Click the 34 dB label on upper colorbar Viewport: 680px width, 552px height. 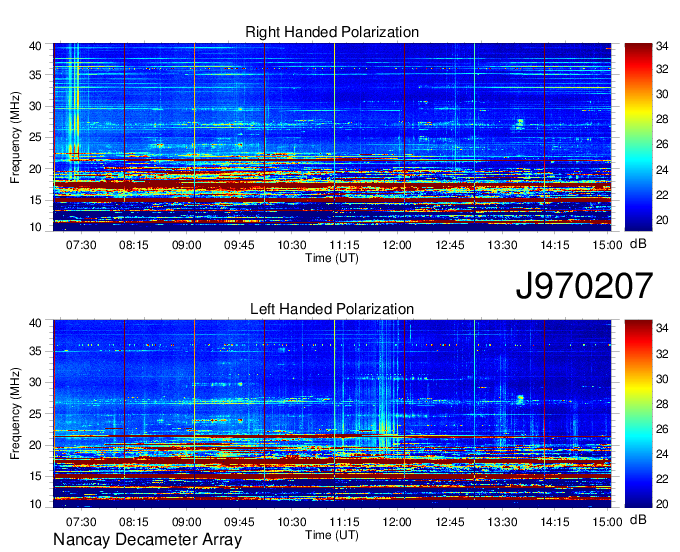tap(662, 45)
